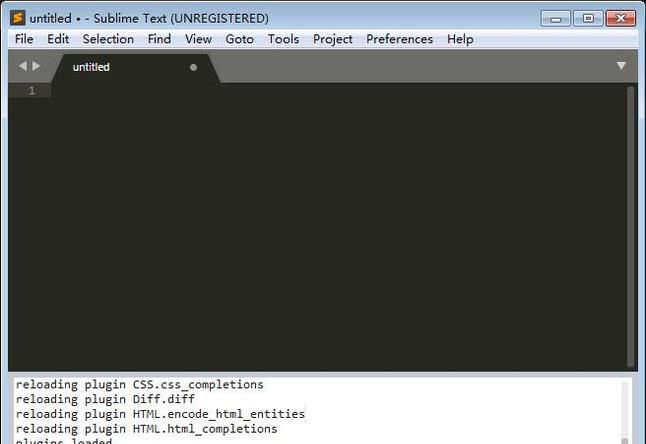Image resolution: width=646 pixels, height=444 pixels.
Task: Close the Sublime Text window
Action: (x=620, y=19)
